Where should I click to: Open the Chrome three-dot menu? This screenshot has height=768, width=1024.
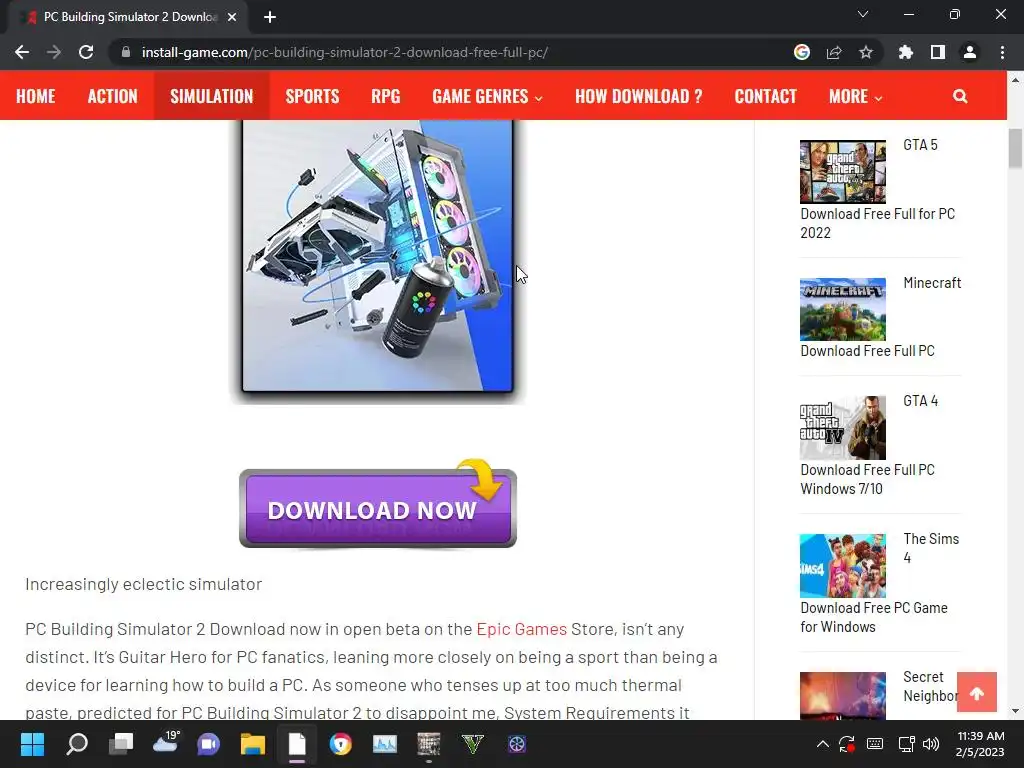coord(1002,52)
